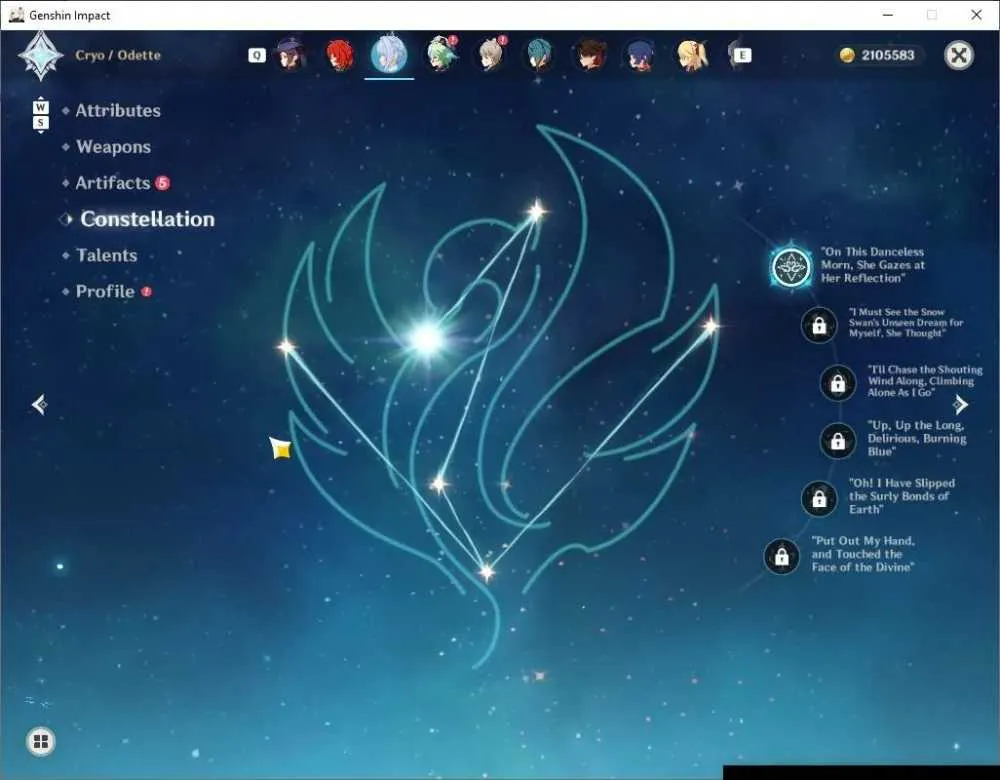
Task: Click the locked 'Put Out My Hand' node
Action: [x=781, y=556]
